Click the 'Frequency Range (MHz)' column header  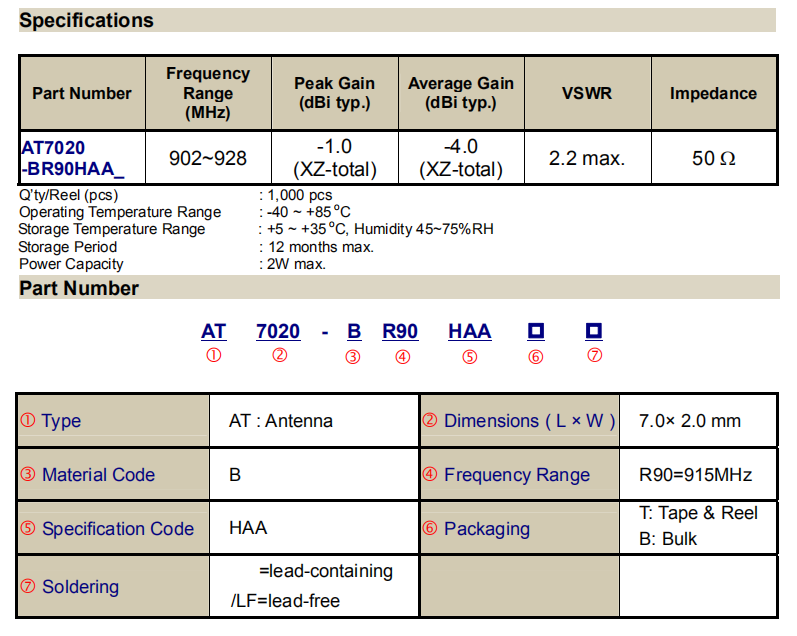tap(208, 93)
